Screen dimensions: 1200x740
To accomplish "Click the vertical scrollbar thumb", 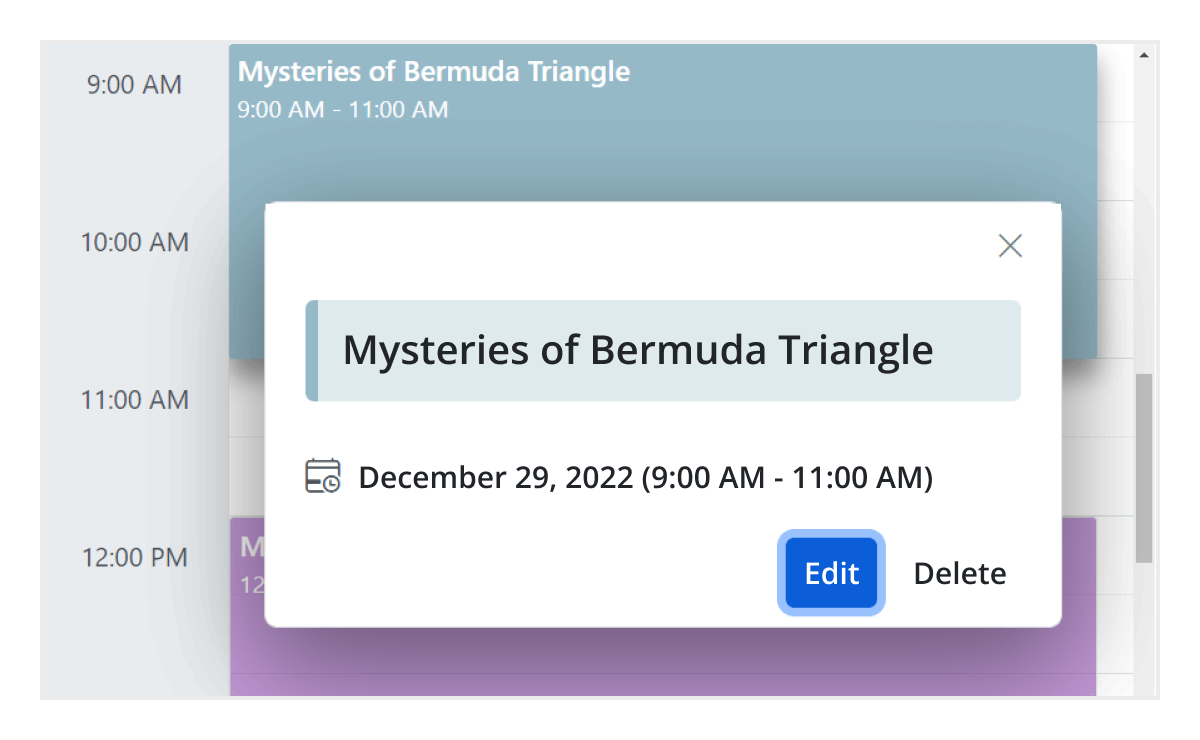I will click(x=1144, y=466).
